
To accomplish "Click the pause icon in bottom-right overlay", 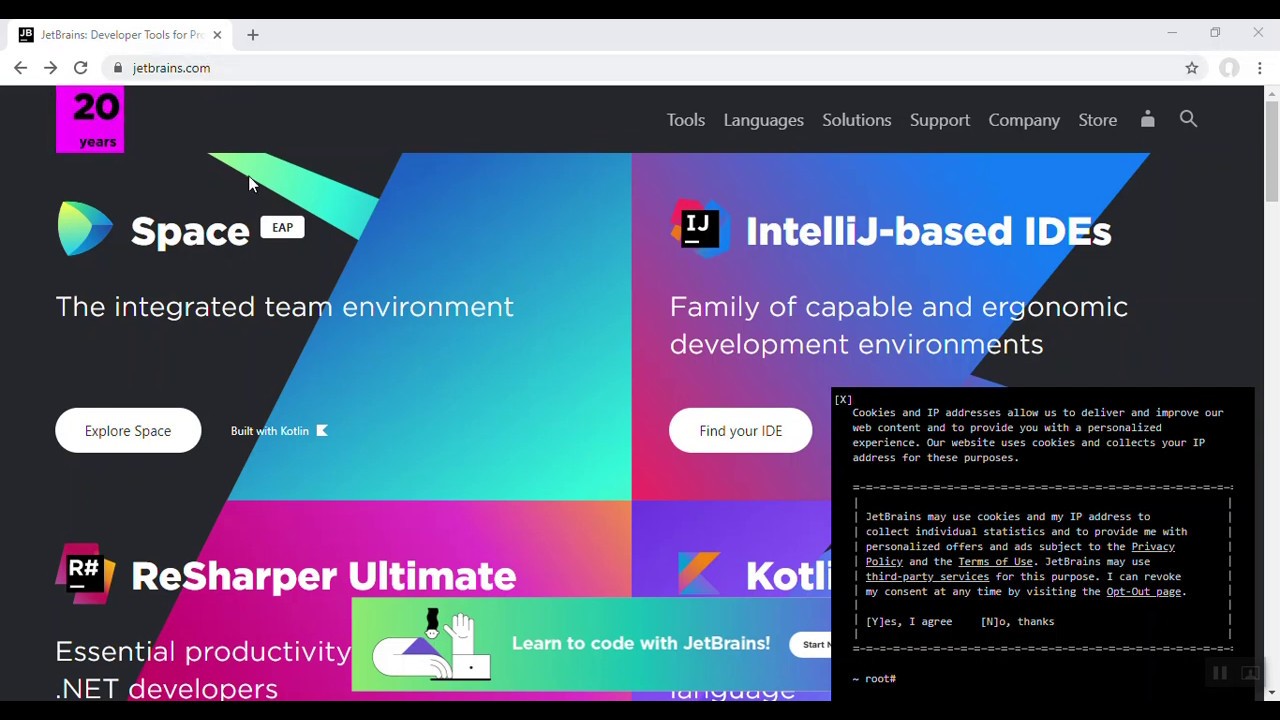I will [x=1220, y=673].
